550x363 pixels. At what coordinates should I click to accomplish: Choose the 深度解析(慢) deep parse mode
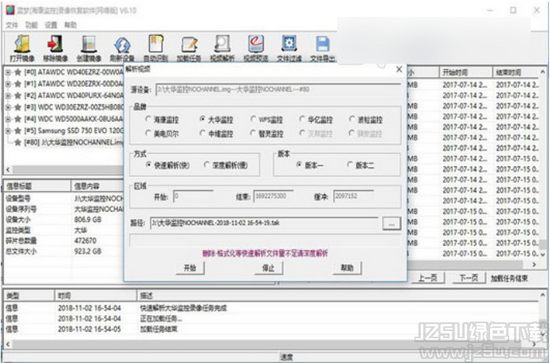pos(207,164)
